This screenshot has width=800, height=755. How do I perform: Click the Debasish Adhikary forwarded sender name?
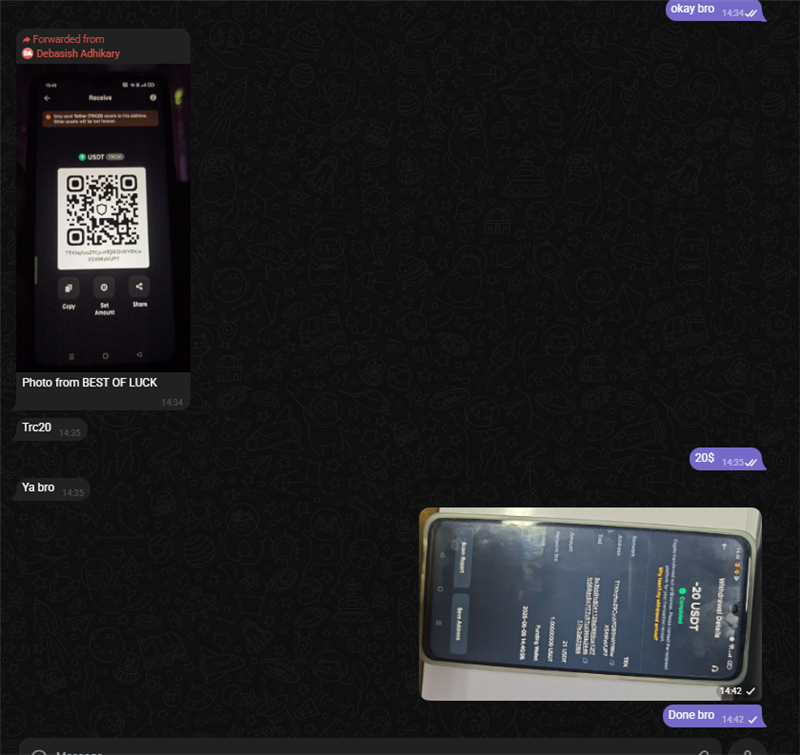click(x=77, y=53)
